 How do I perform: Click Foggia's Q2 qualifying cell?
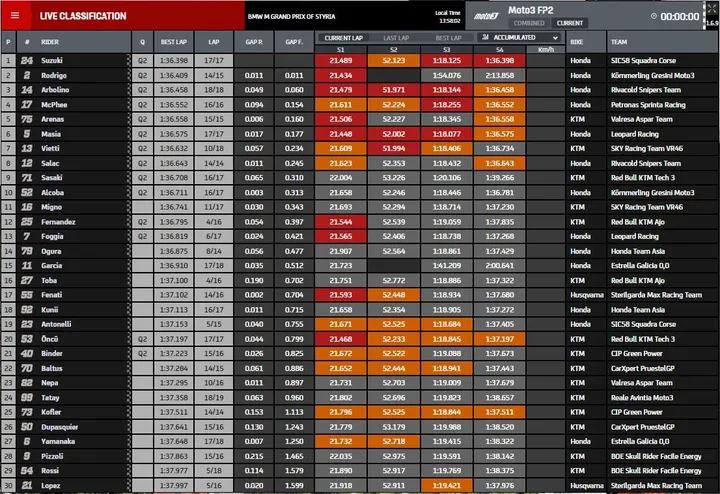(142, 236)
